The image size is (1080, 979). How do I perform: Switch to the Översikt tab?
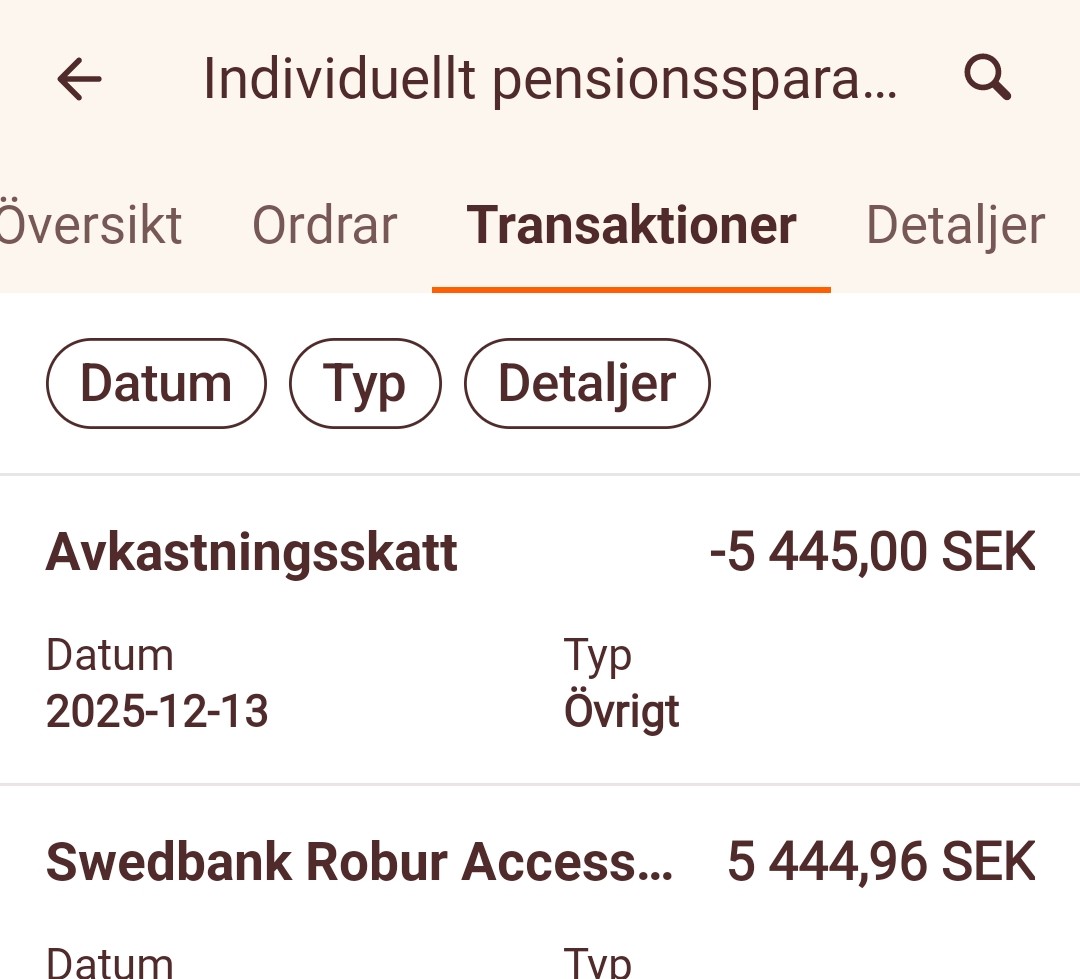[90, 225]
